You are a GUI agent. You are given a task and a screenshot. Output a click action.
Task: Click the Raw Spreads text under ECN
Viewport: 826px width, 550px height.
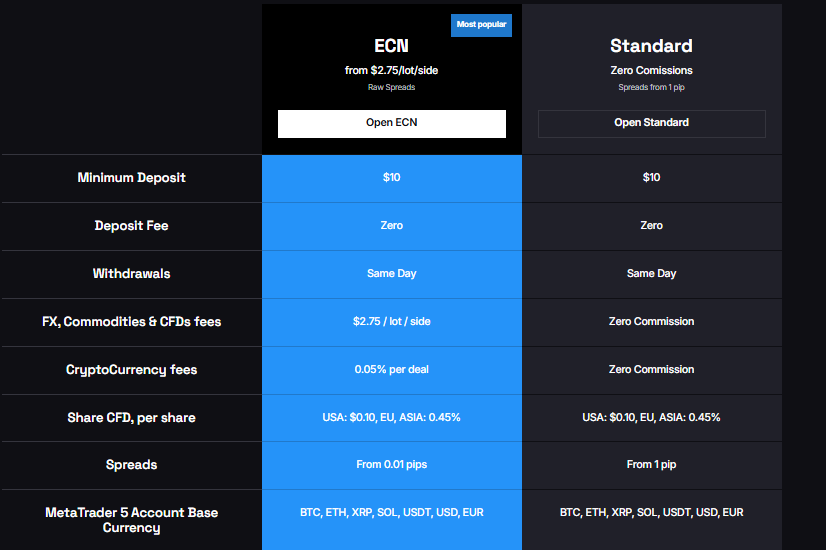[x=391, y=88]
